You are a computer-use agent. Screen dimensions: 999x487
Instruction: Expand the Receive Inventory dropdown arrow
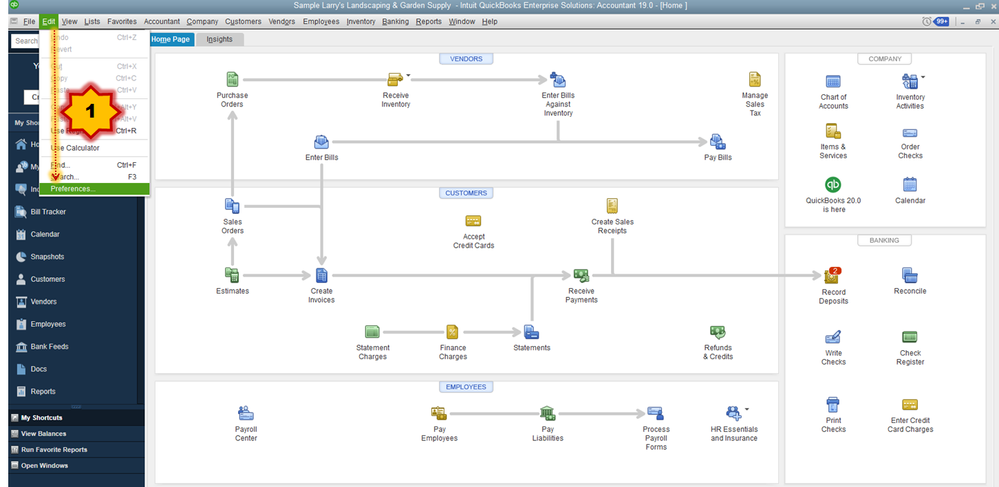pos(408,75)
